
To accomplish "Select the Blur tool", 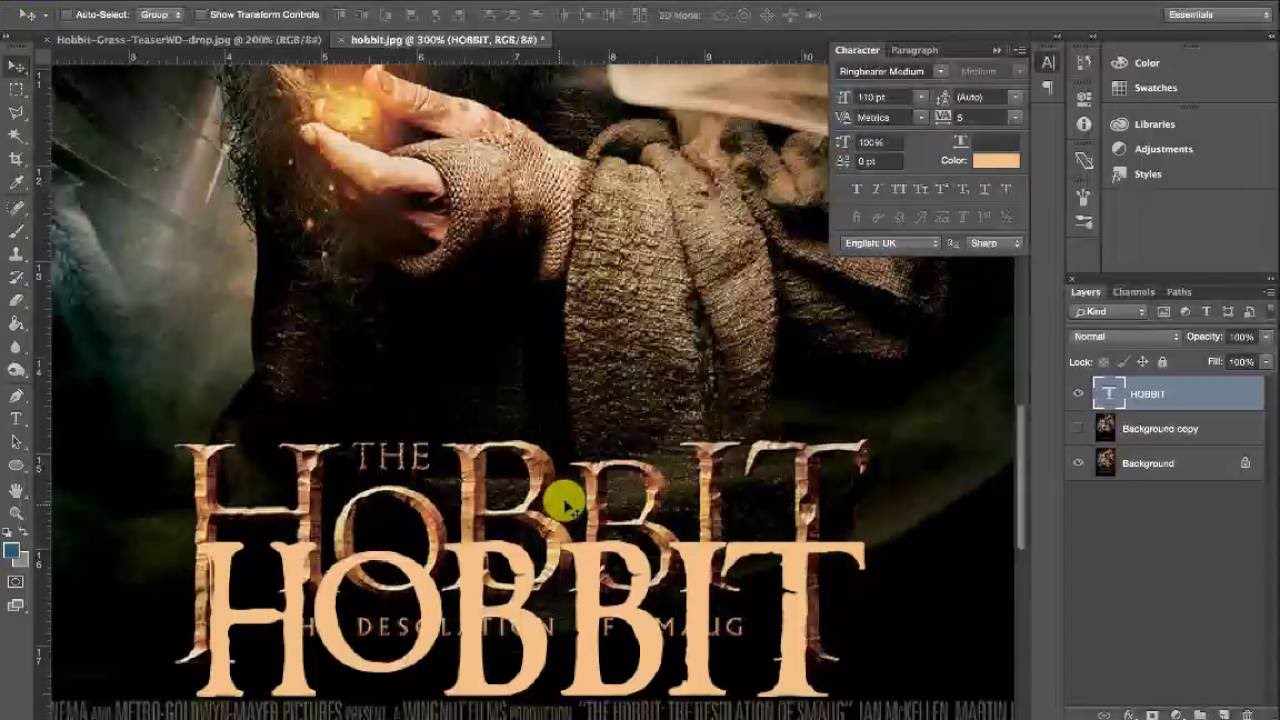I will [x=16, y=347].
